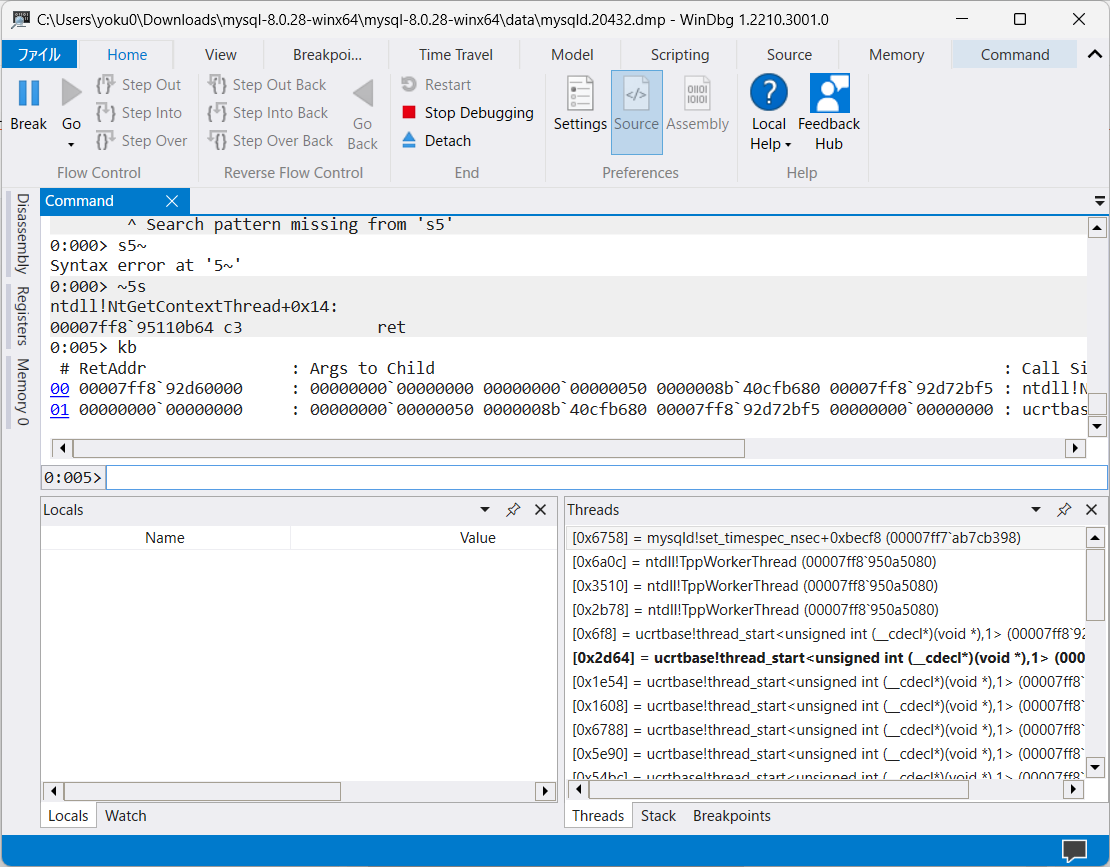This screenshot has height=867, width=1110.
Task: Select thread [0x6a0c] ntdll!TppWorkerThread
Action: click(825, 562)
